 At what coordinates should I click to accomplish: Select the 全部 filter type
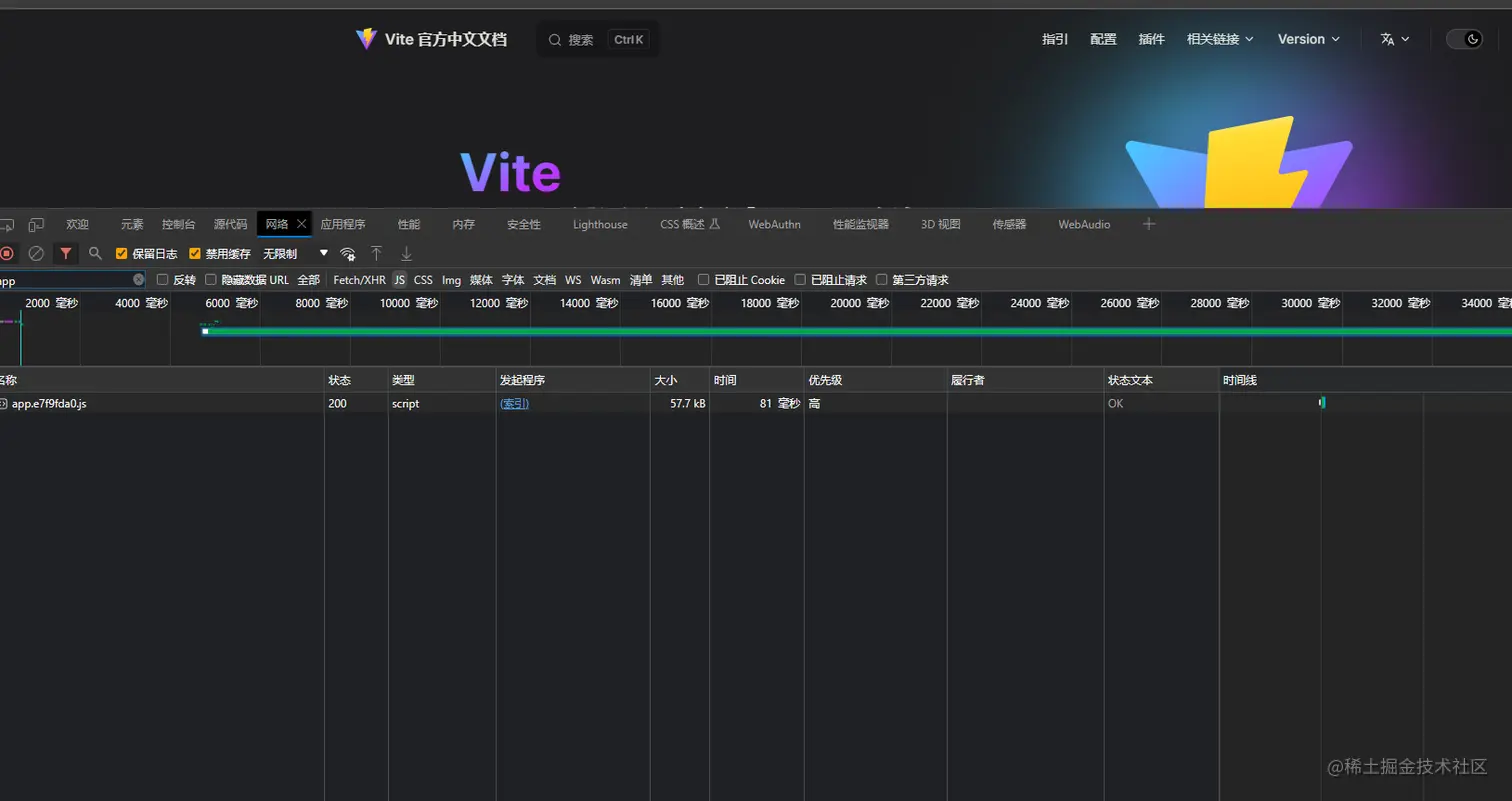pos(308,280)
